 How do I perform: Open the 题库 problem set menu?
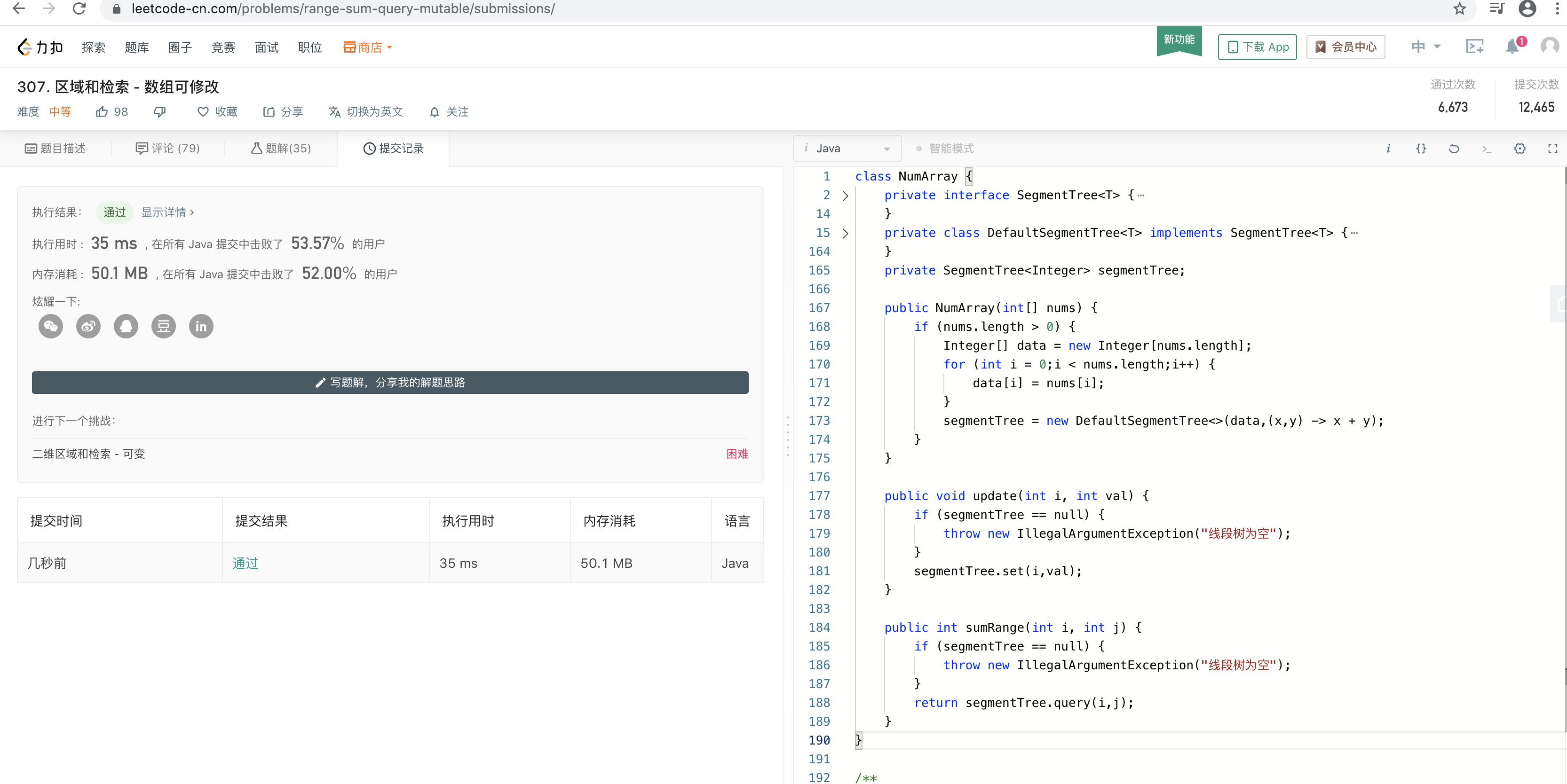pos(136,47)
